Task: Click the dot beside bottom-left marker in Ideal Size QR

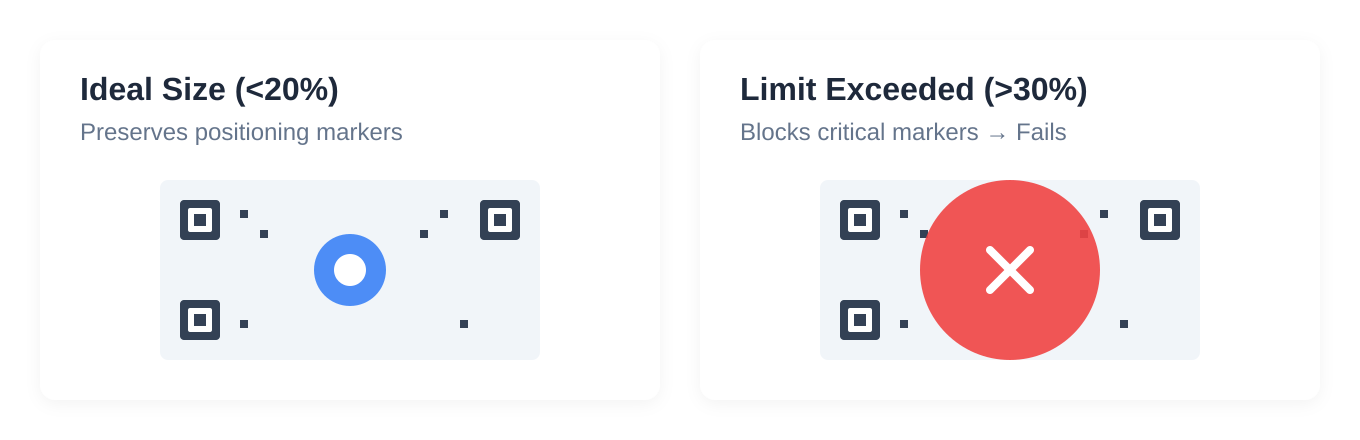Action: click(x=244, y=324)
